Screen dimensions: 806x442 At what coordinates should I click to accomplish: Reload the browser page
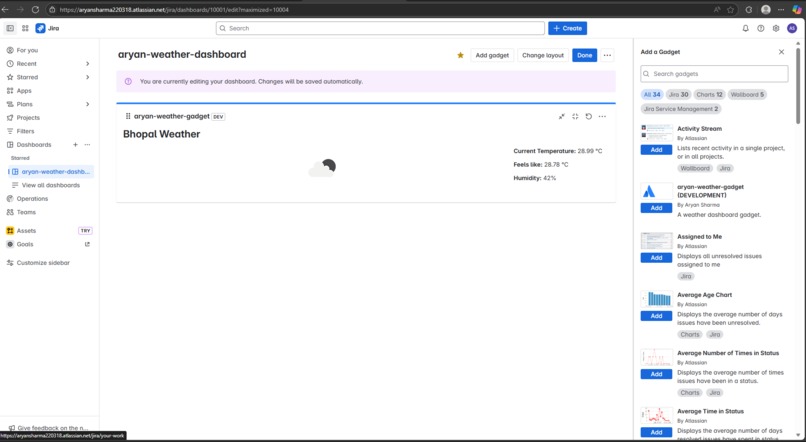pyautogui.click(x=35, y=9)
